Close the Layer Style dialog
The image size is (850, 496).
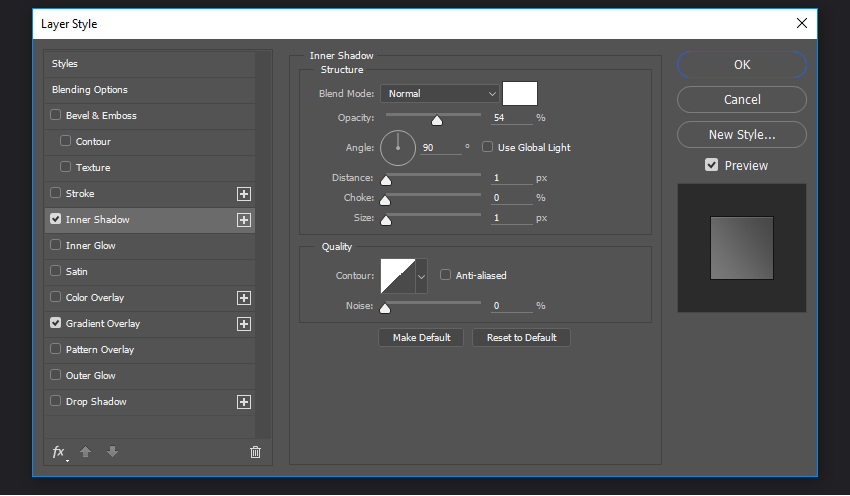point(802,23)
